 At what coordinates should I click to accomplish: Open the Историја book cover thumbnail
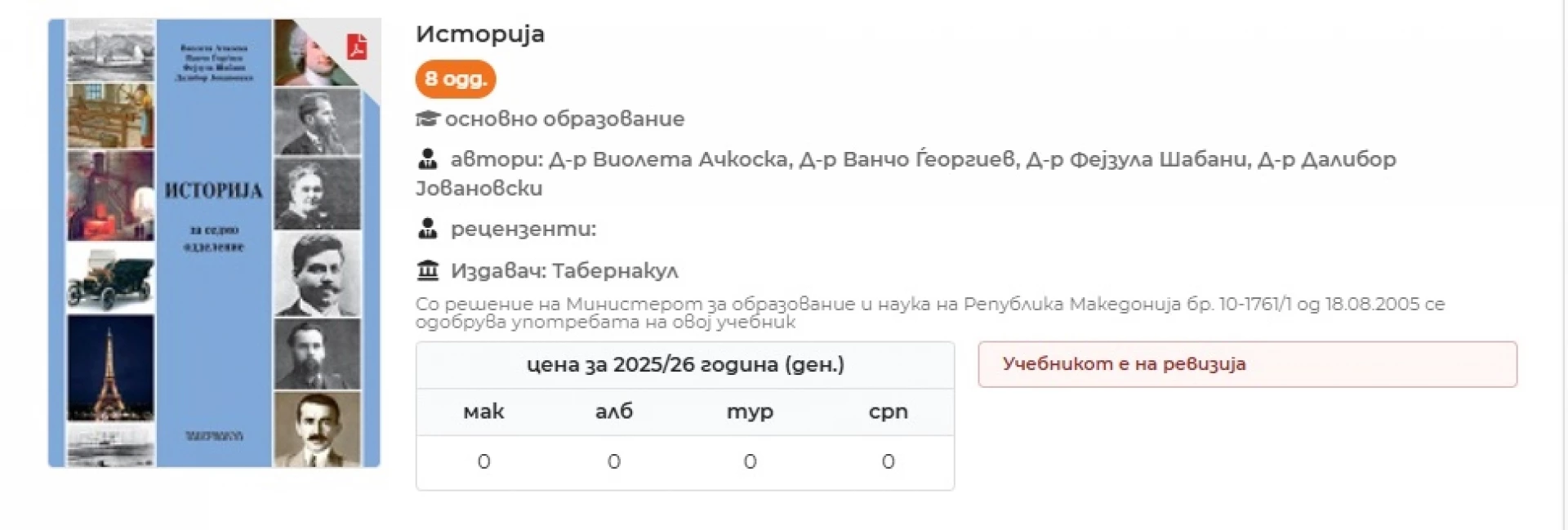click(x=214, y=243)
